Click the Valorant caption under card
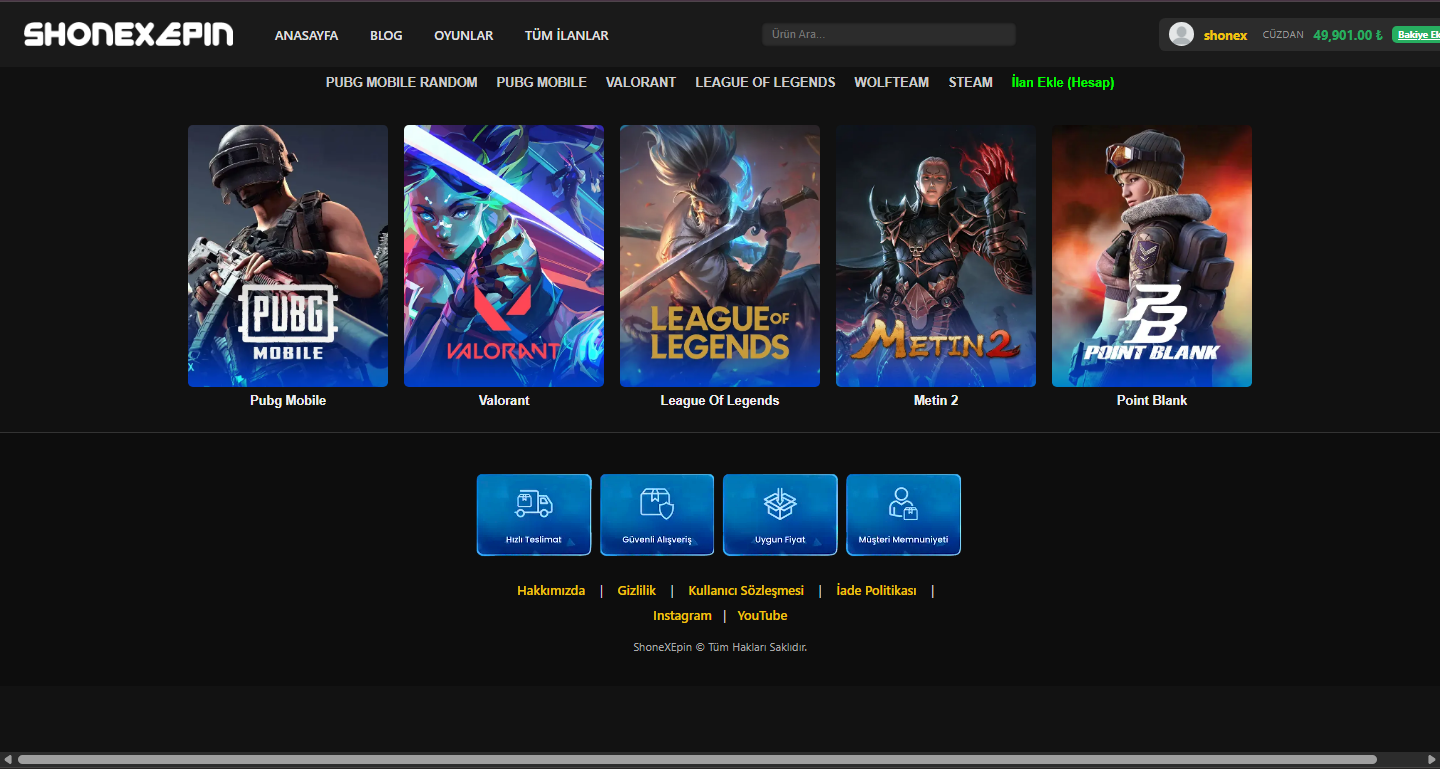The image size is (1440, 769). click(504, 400)
